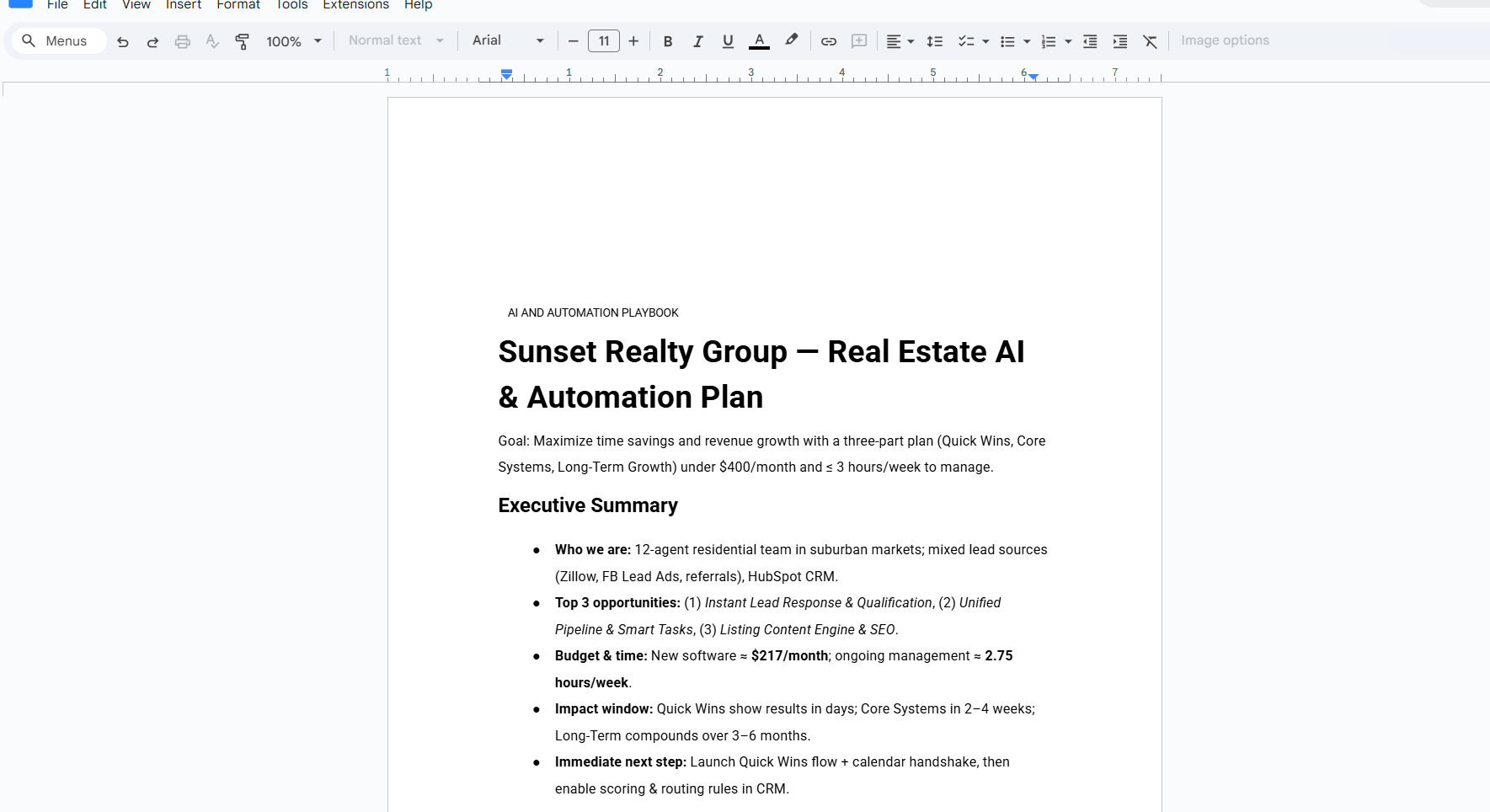The width and height of the screenshot is (1490, 812).
Task: Click the heading AI AND AUTOMATION PLAYBOOK
Action: 593,313
